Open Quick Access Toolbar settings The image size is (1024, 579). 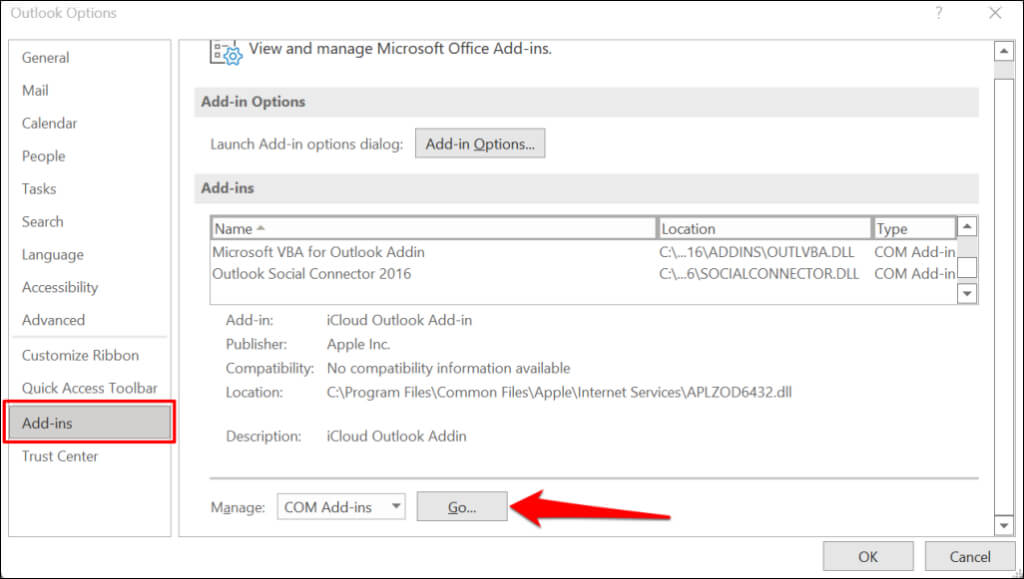click(x=90, y=388)
